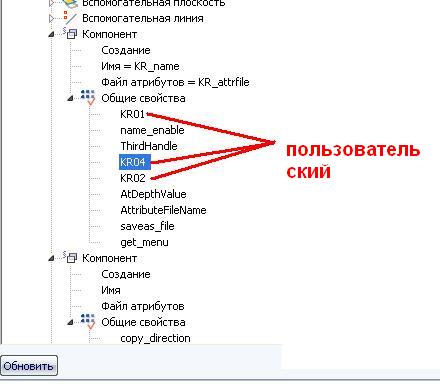Select Файл атрибутов = KR_attrfile row
Screen dimensions: 440x384
point(175,82)
